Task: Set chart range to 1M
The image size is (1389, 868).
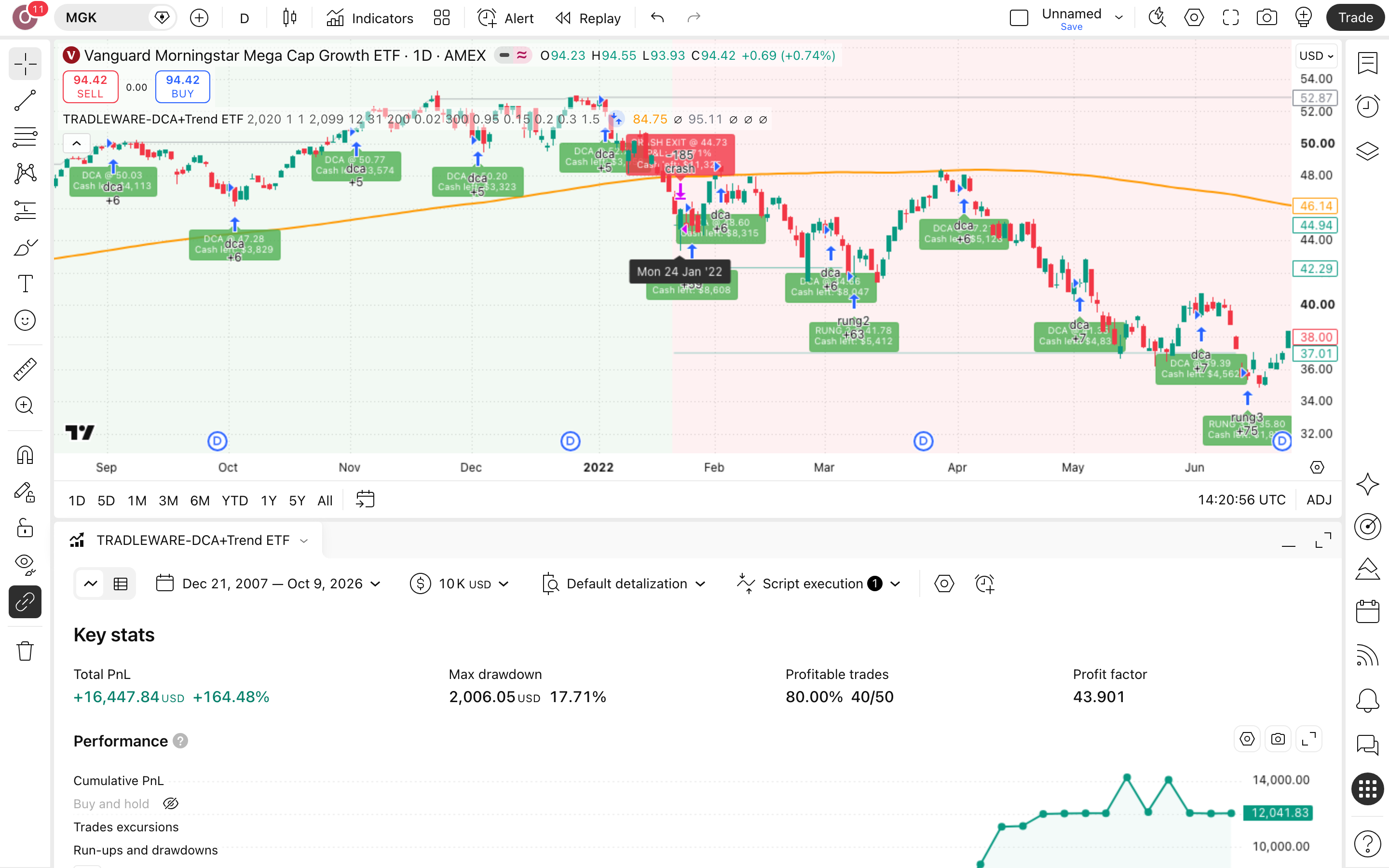Action: pyautogui.click(x=136, y=501)
